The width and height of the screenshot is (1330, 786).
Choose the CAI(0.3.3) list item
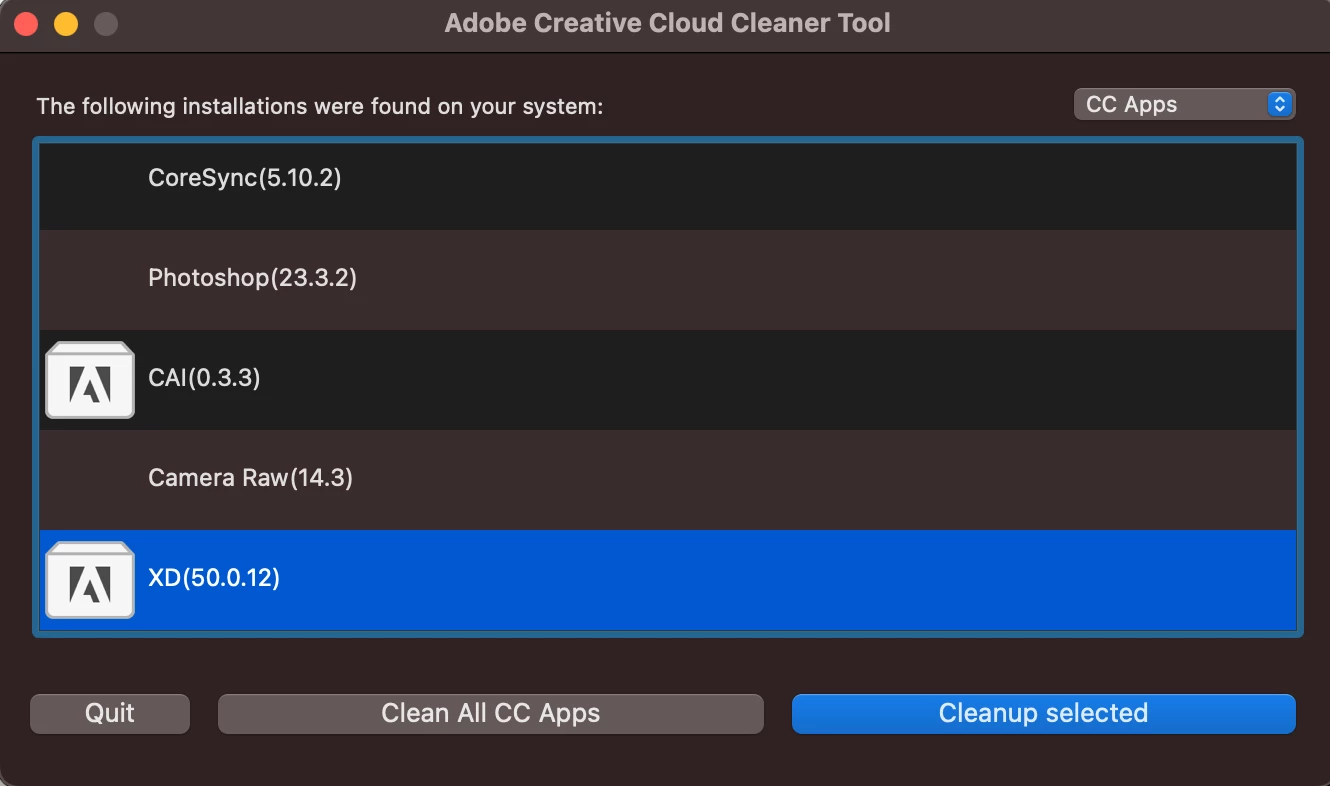(668, 380)
